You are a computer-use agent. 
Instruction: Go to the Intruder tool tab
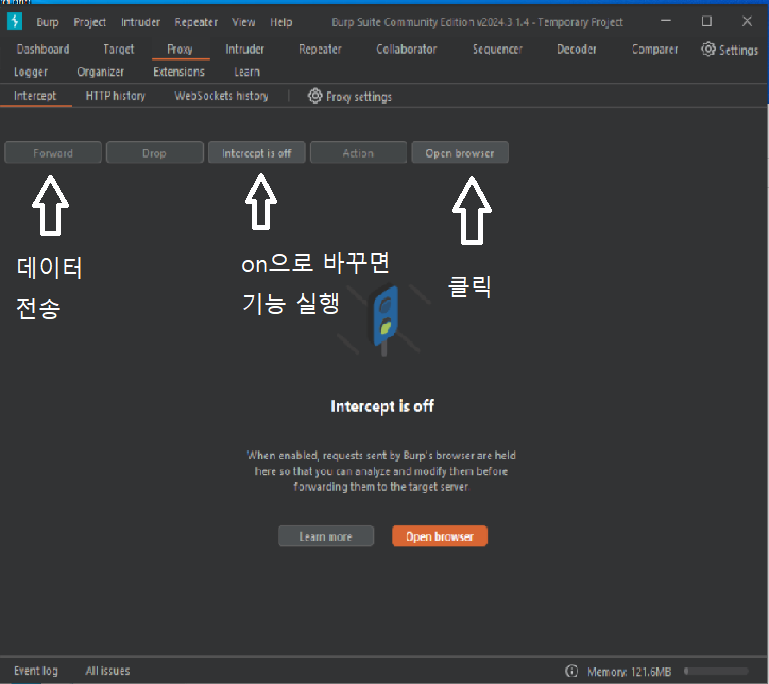coord(244,49)
